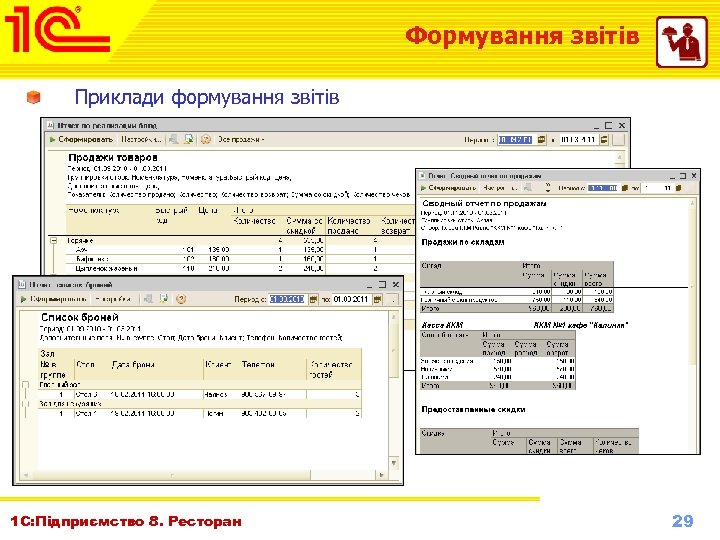This screenshot has width=720, height=540.
Task: Click Сформировать in the Список броней window
Action: tap(54, 299)
